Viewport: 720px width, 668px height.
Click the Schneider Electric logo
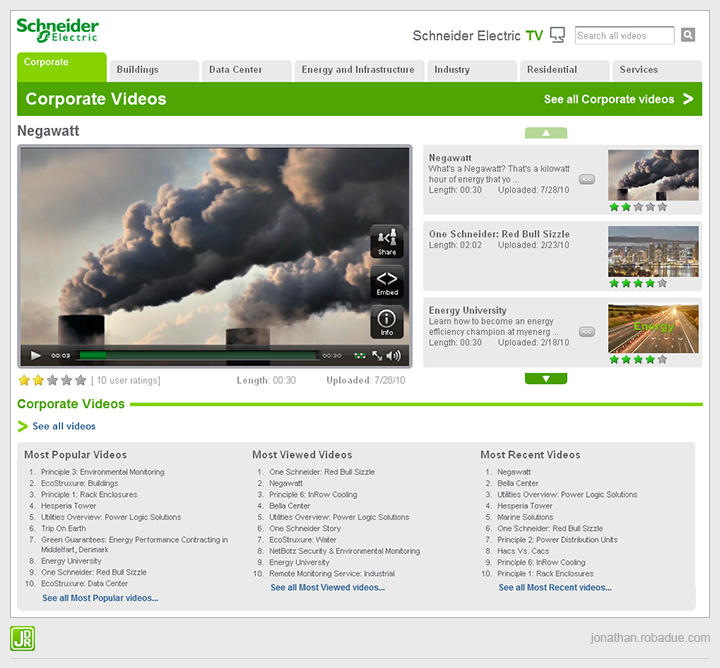[58, 30]
